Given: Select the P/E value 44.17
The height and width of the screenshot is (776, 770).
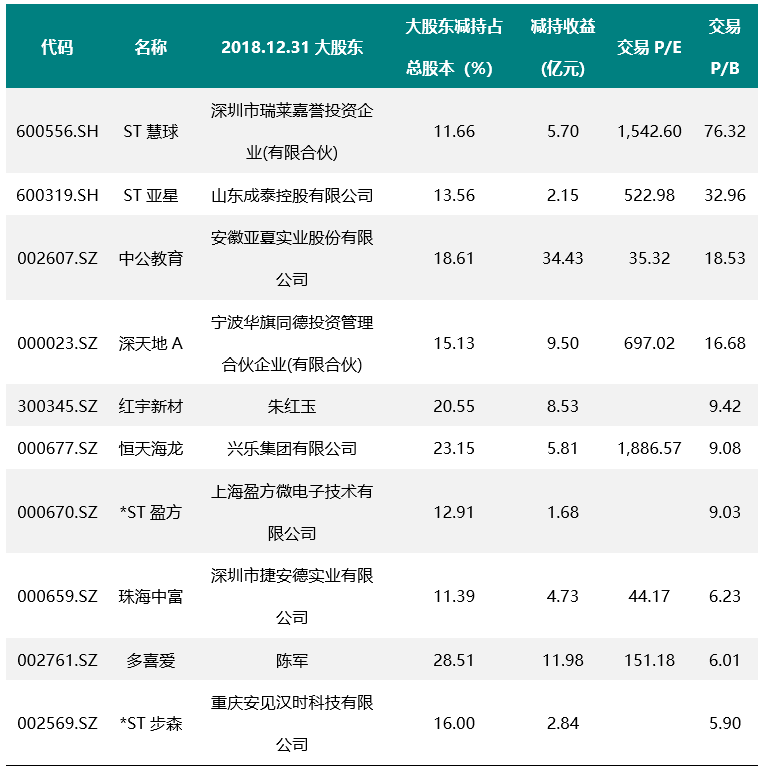Looking at the screenshot, I should pyautogui.click(x=649, y=596).
